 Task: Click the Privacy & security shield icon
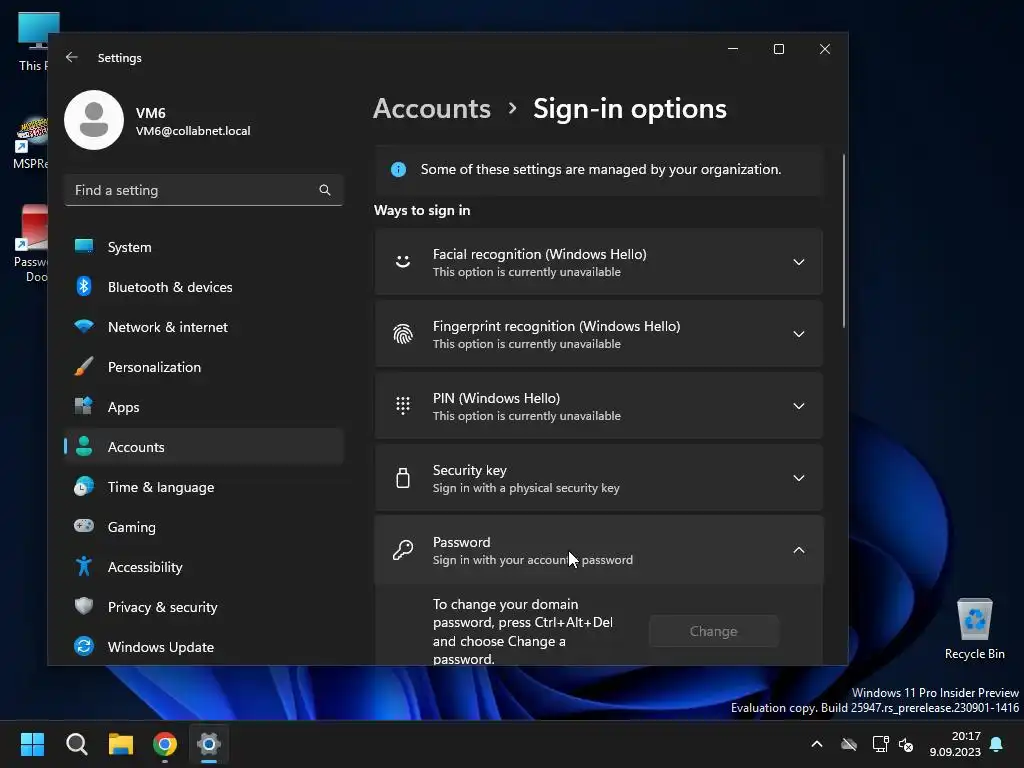coord(84,606)
